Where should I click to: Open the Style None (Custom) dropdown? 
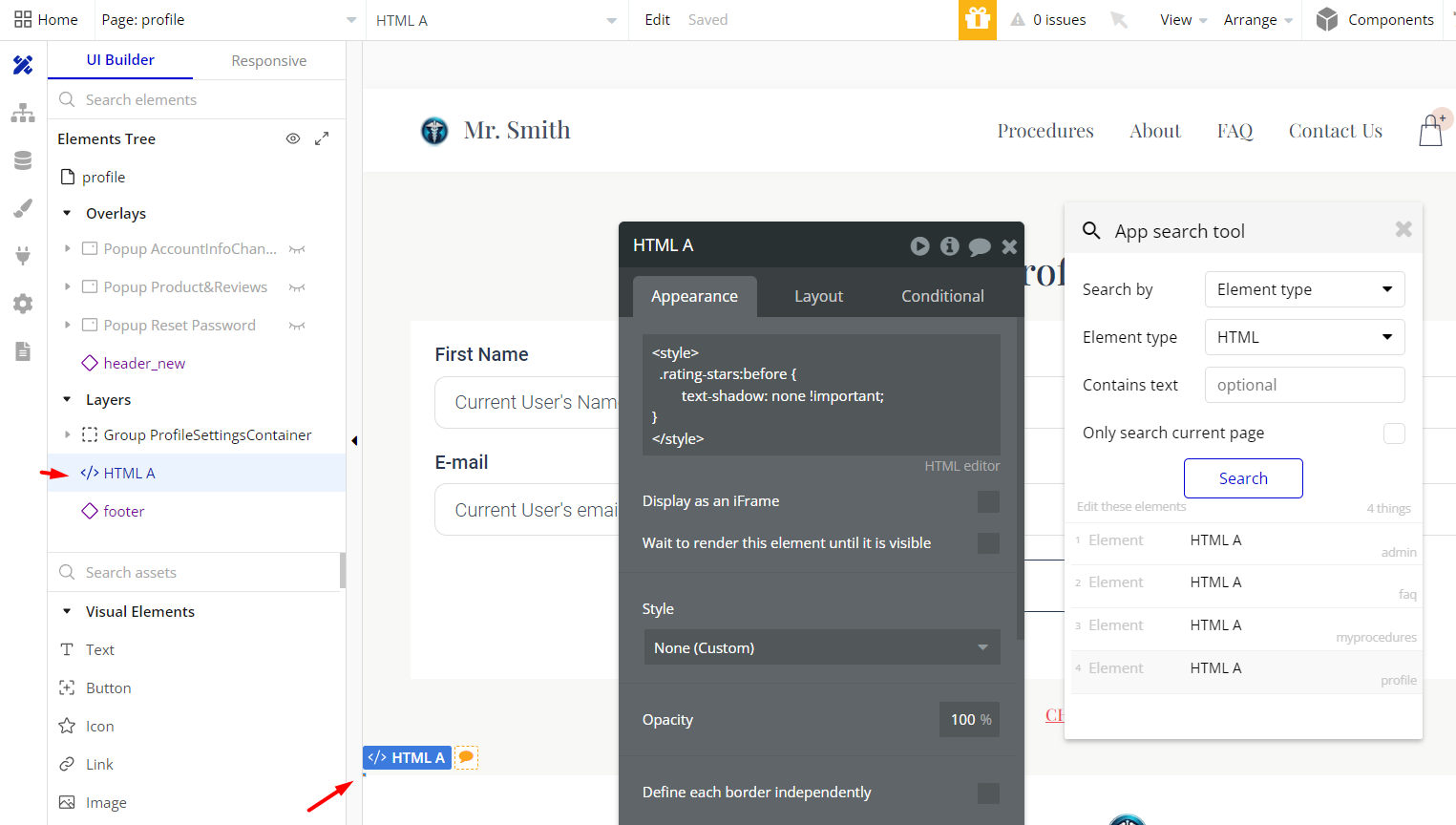click(822, 647)
